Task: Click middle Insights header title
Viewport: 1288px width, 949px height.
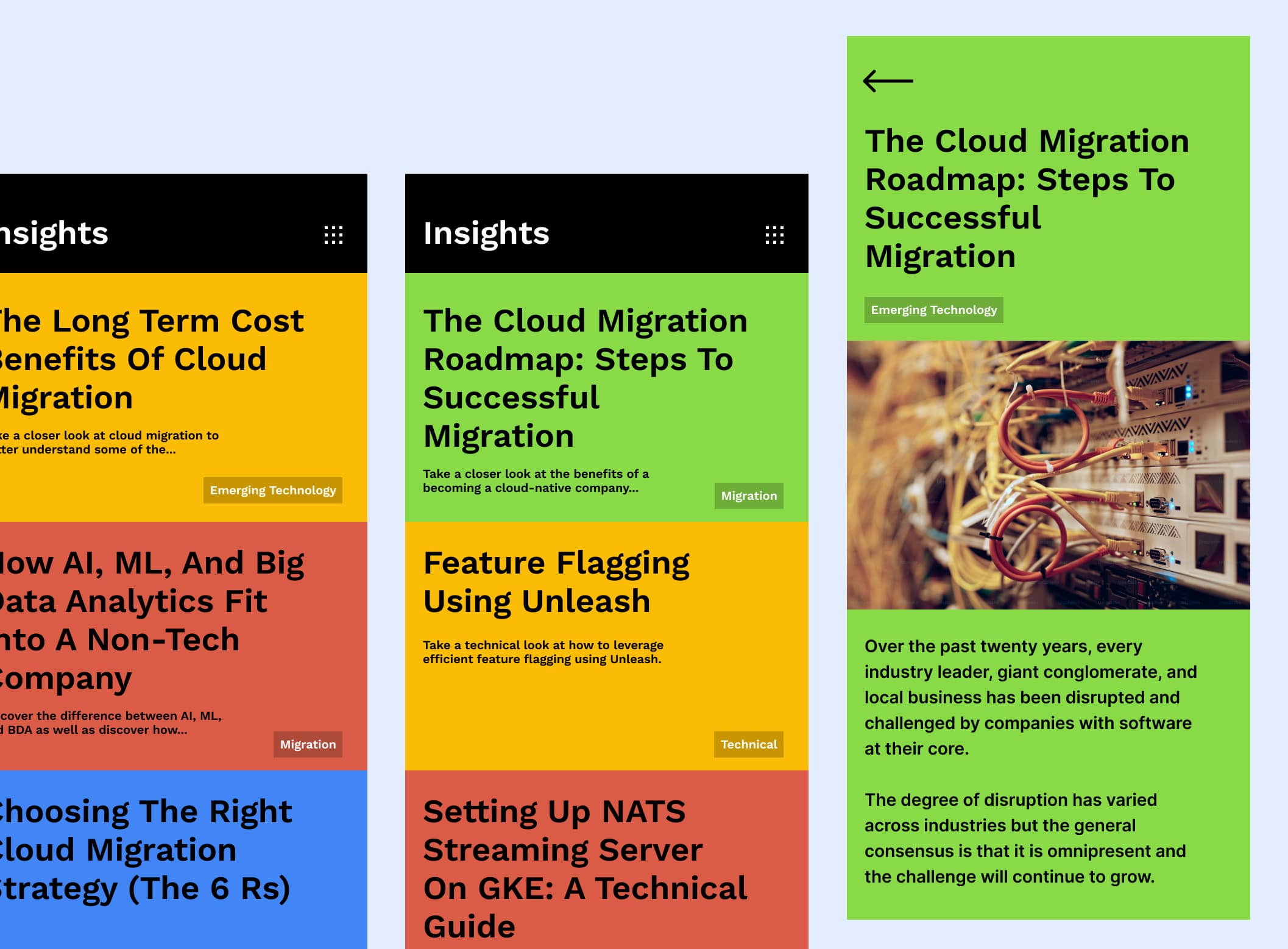Action: [x=486, y=233]
